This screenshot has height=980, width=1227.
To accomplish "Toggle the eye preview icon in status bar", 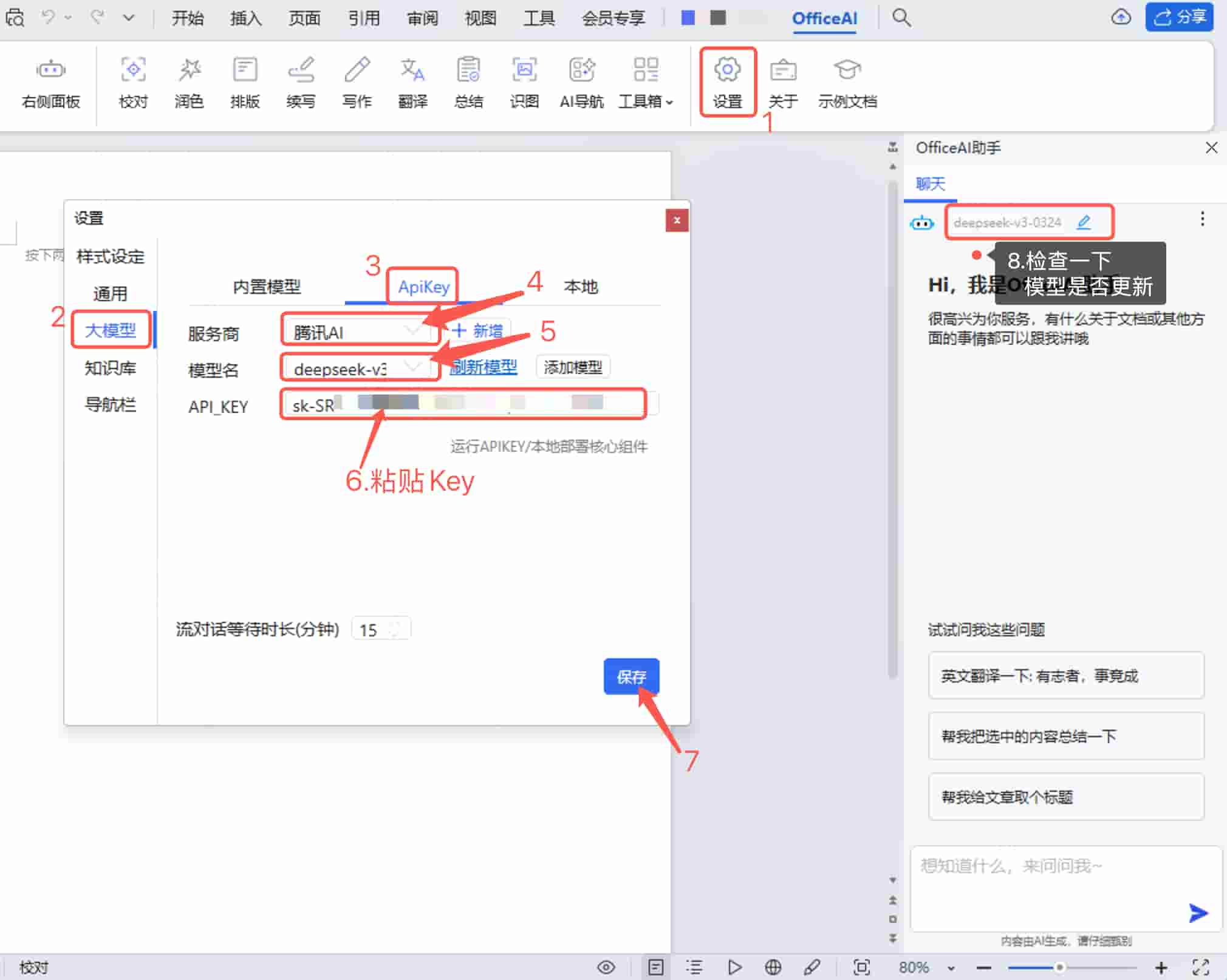I will 606,967.
